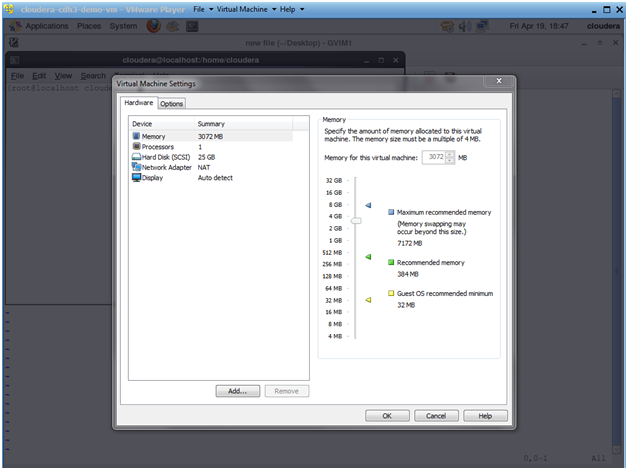
Task: Select the Memory device row
Action: [211, 137]
